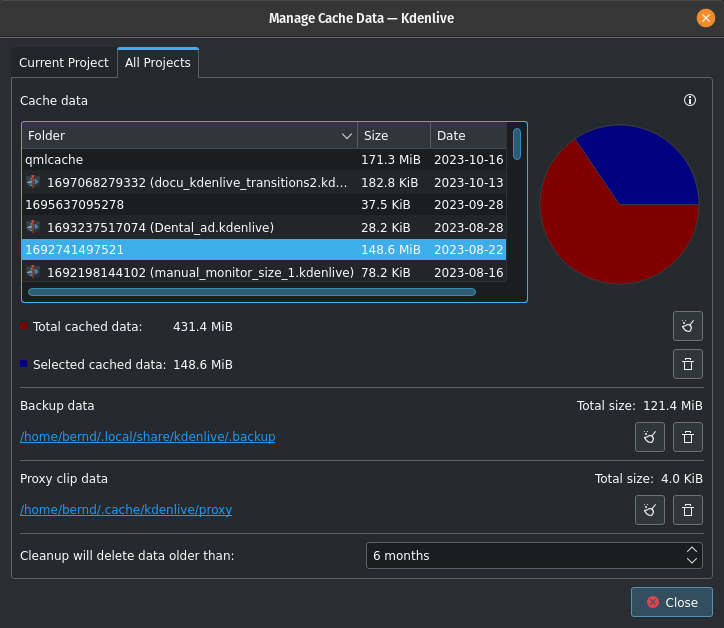Sort by the Size column header
Screen dimensions: 724x628
[x=394, y=135]
